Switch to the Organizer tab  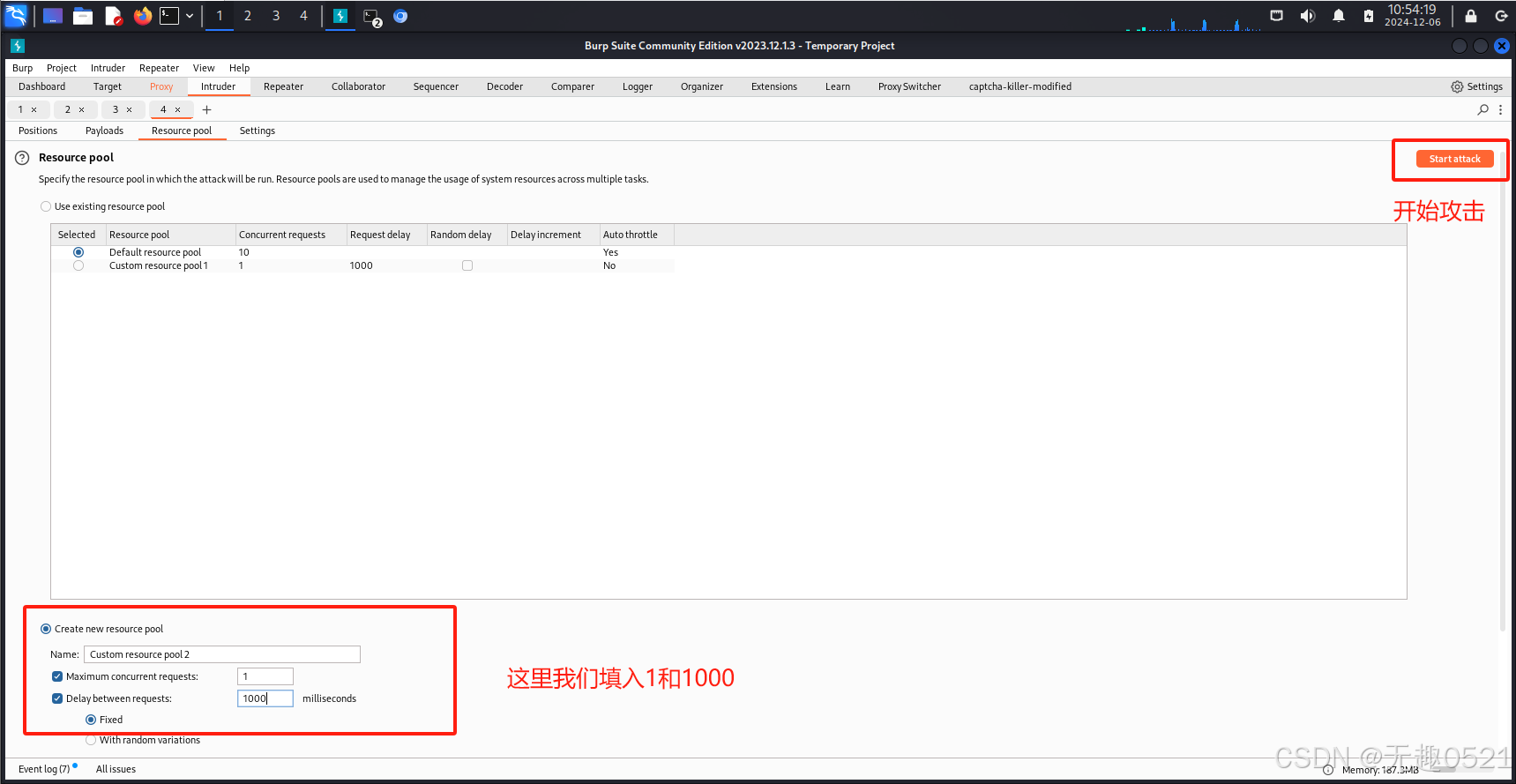point(702,86)
